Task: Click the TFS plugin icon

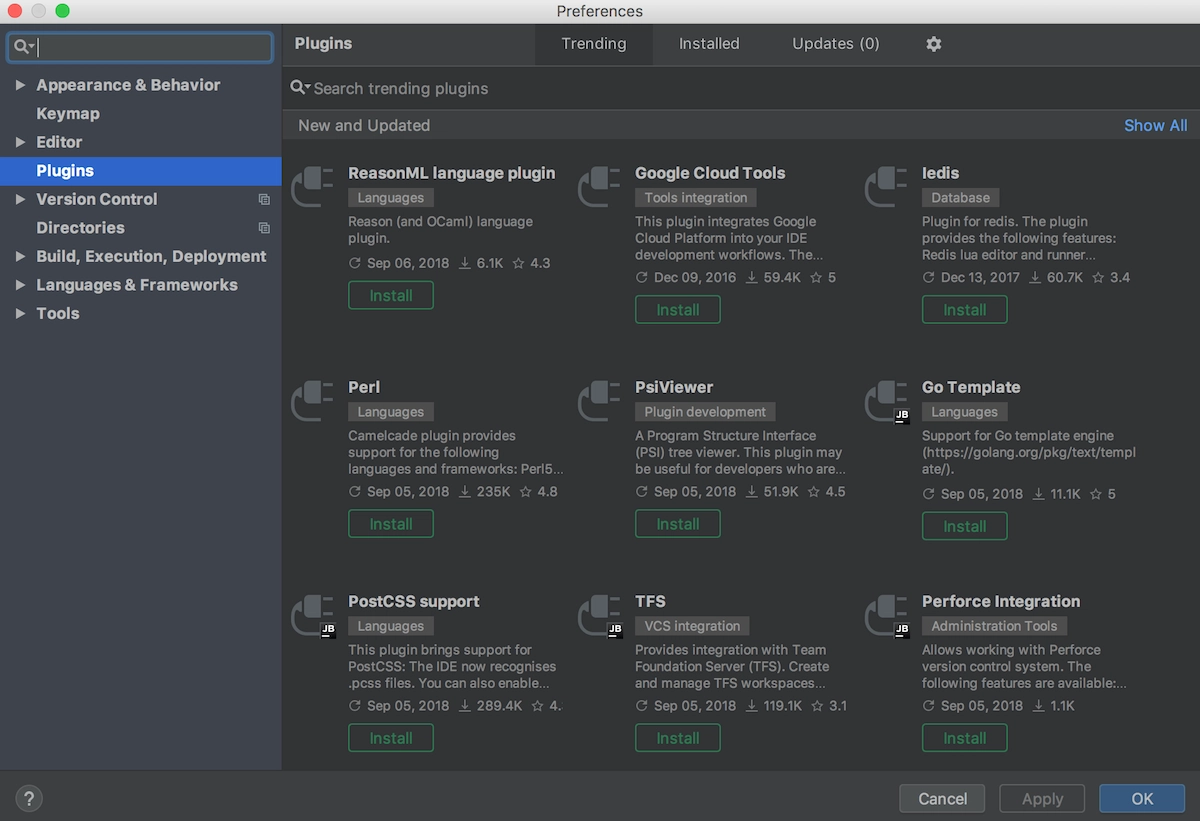Action: click(599, 615)
